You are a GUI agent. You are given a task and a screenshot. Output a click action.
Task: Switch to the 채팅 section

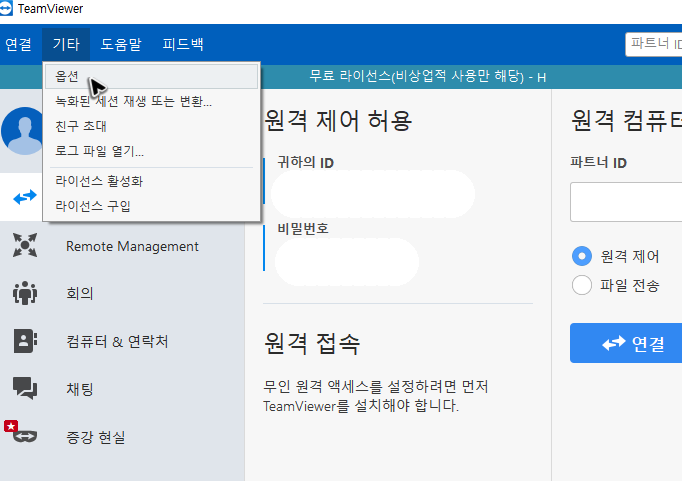80,389
